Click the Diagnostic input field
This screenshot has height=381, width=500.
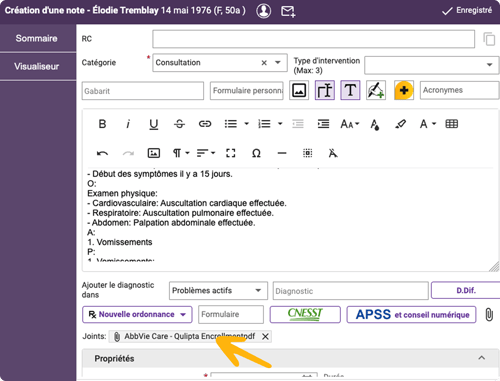(351, 291)
